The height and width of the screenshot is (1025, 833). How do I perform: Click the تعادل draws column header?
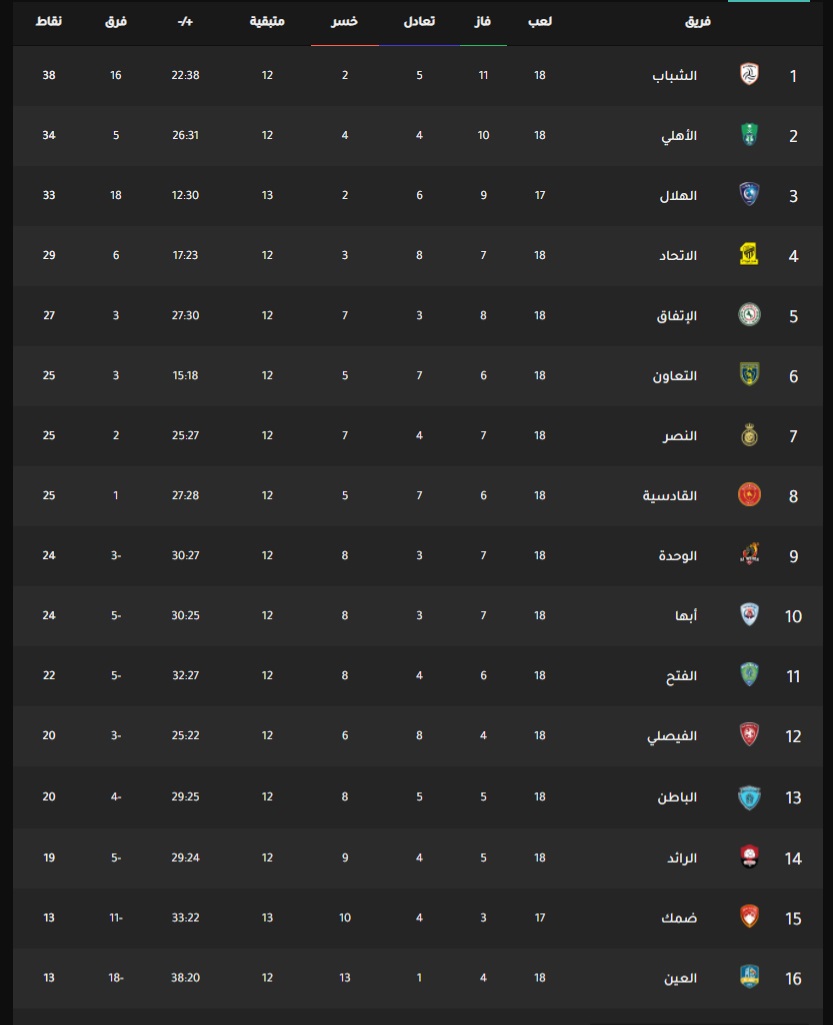(x=419, y=22)
